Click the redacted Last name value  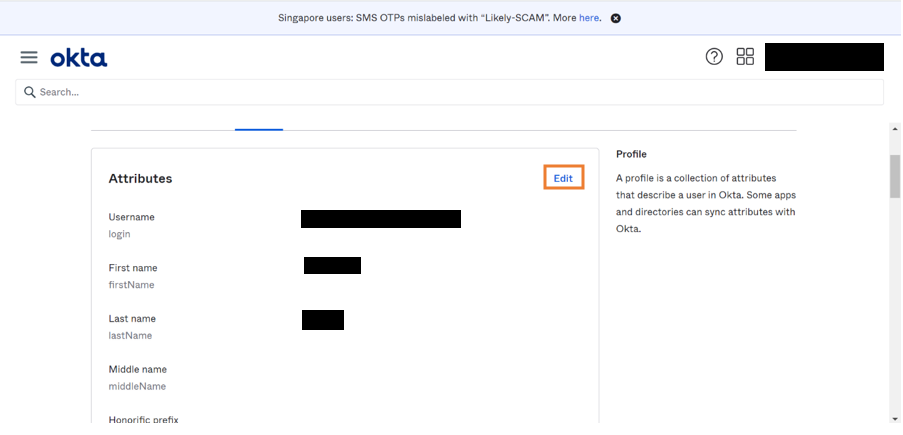point(322,320)
